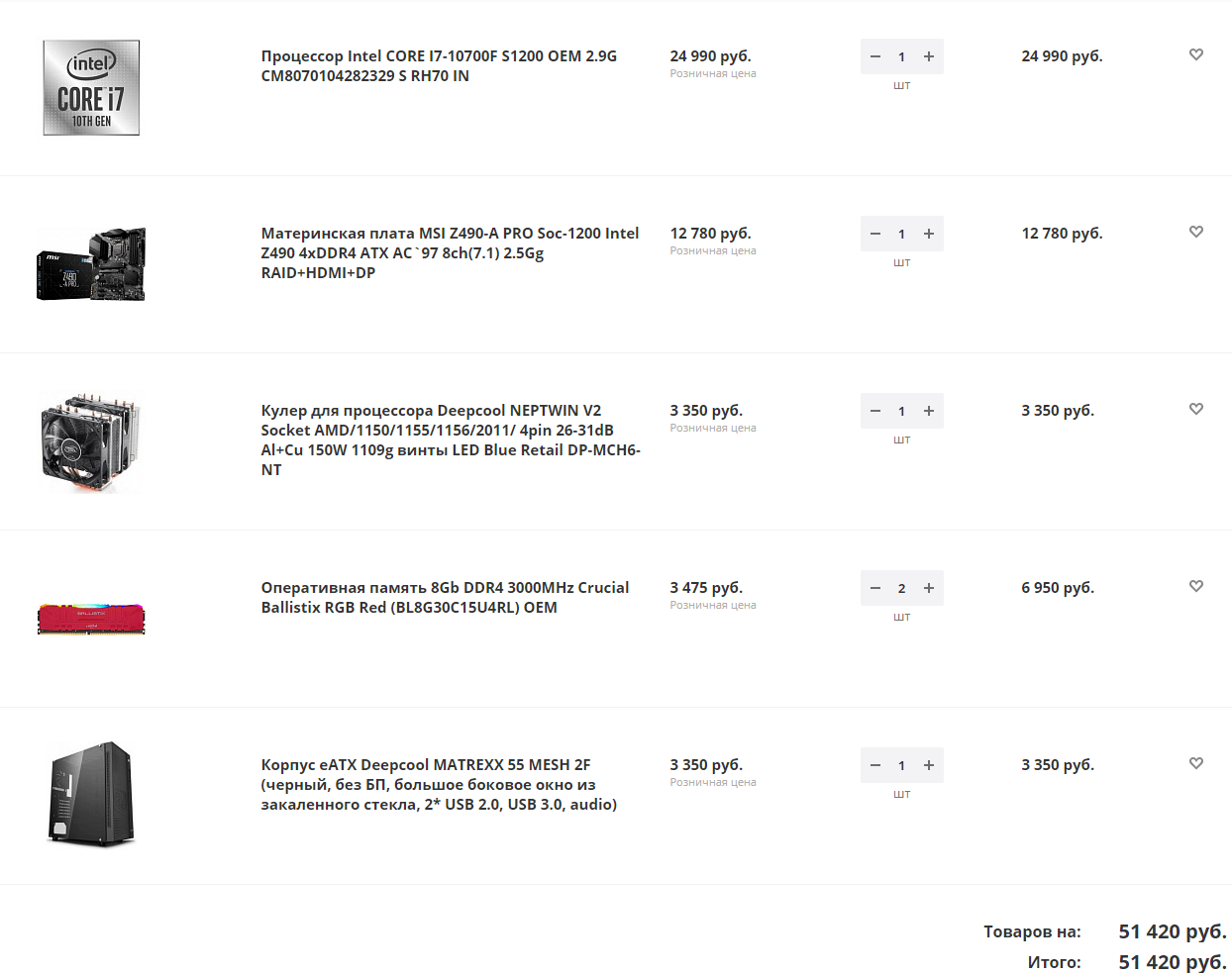The height and width of the screenshot is (976, 1232).
Task: Click the Intel Core i7 10th Gen thumbnail
Action: point(91,88)
